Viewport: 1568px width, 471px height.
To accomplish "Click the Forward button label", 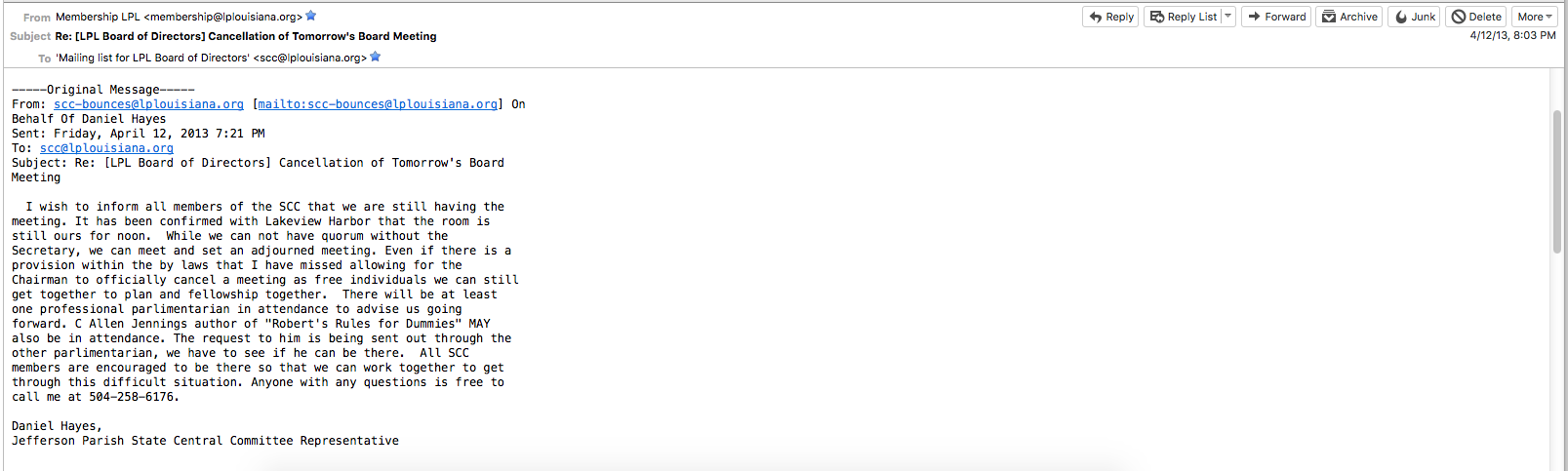I will [x=1285, y=17].
